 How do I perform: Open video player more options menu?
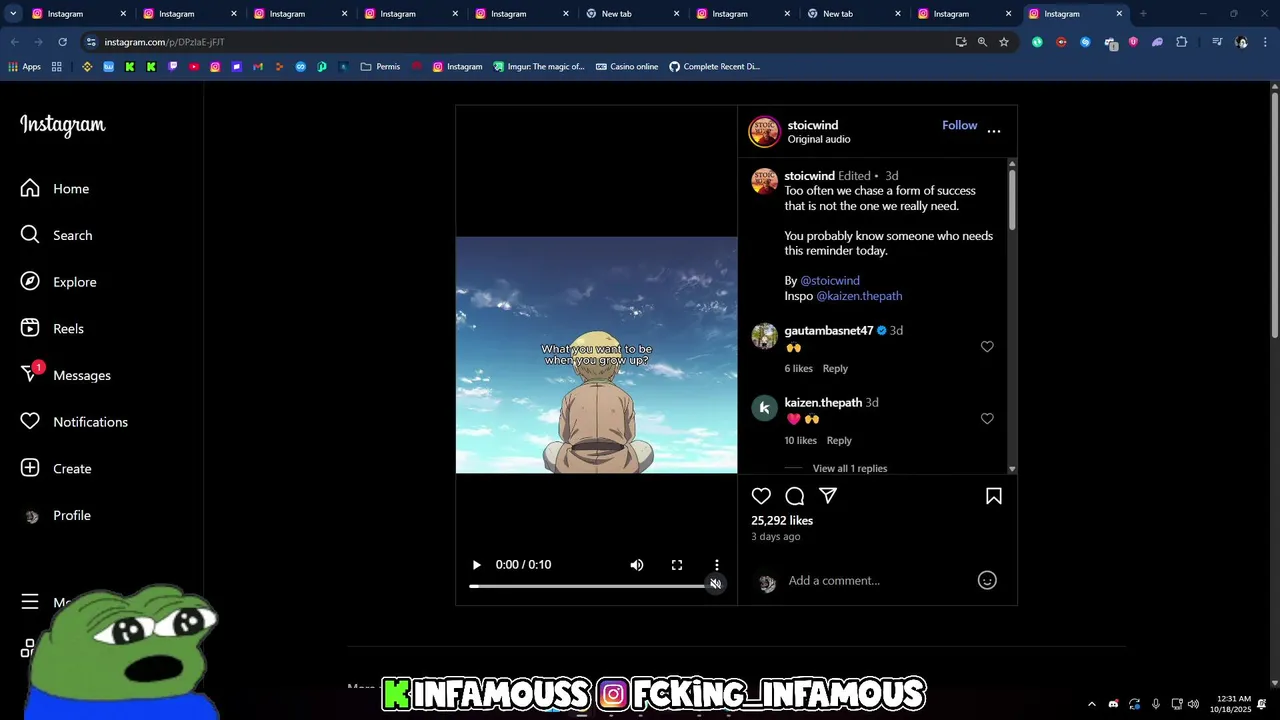pos(717,565)
